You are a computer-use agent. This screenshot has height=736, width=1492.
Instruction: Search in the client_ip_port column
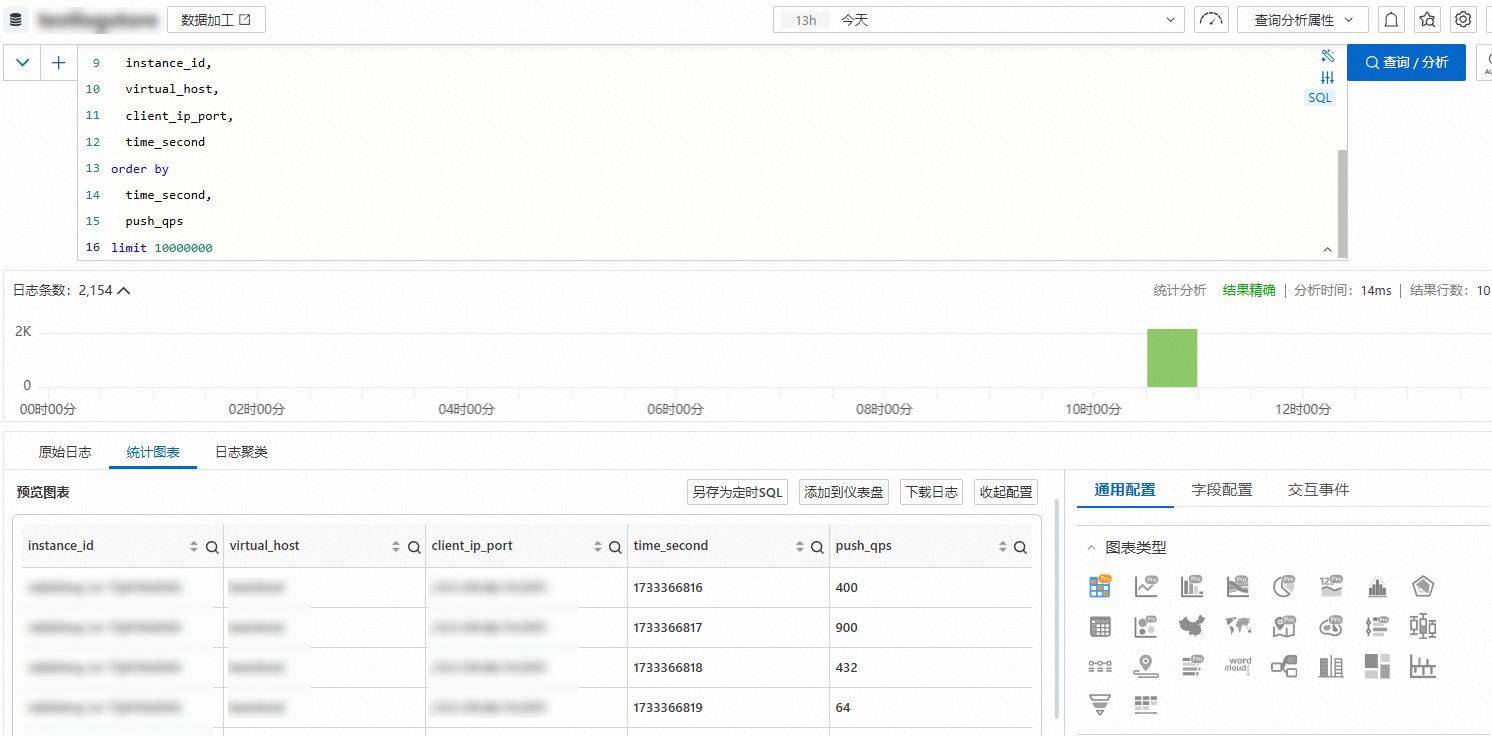(x=616, y=547)
